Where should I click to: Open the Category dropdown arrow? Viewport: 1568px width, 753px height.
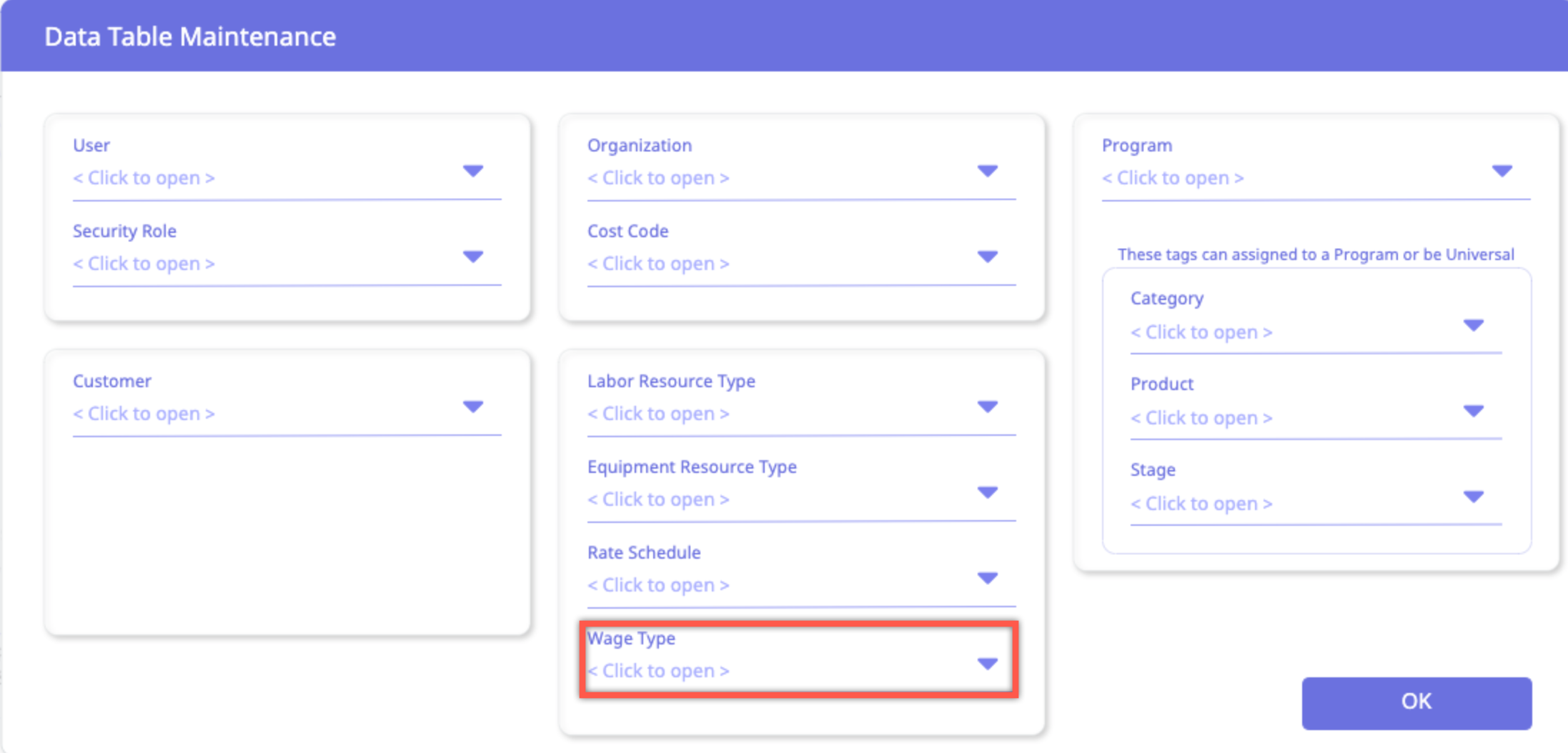(x=1473, y=326)
